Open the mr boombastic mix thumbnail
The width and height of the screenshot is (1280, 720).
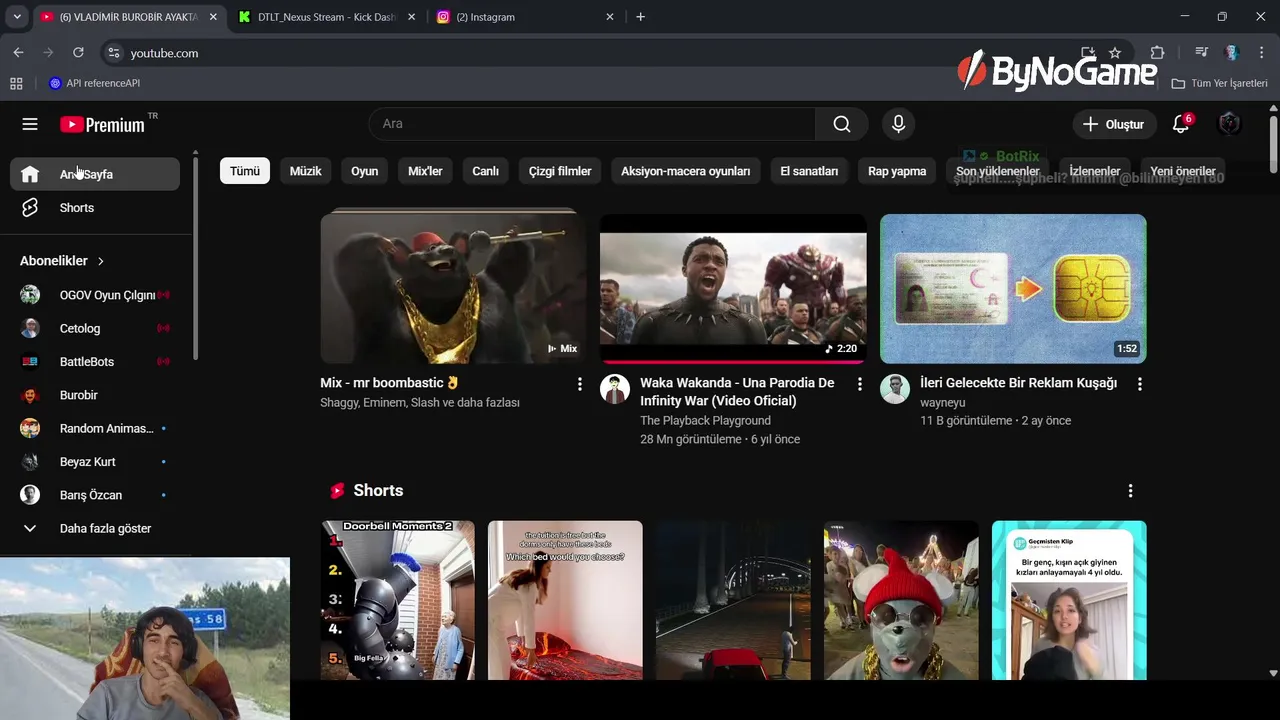453,288
